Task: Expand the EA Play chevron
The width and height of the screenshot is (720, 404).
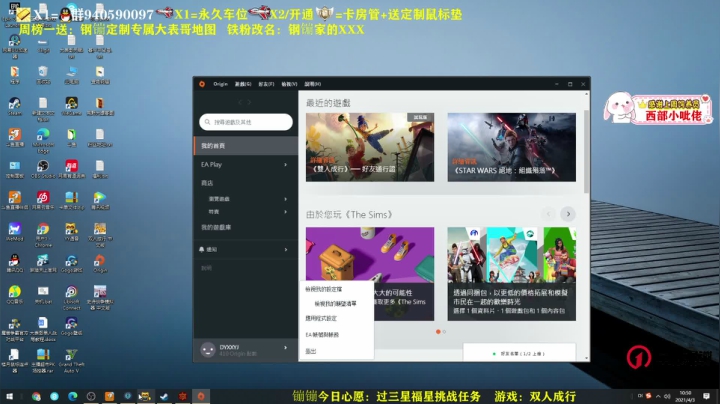Action: 286,164
